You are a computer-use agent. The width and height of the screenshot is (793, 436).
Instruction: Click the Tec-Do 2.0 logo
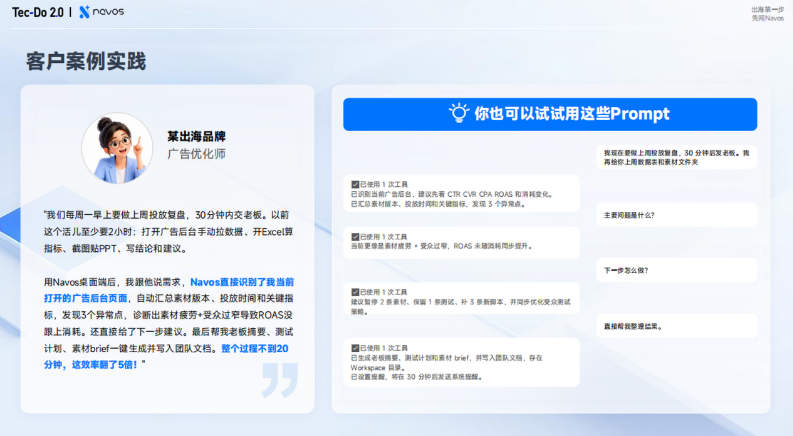tap(38, 12)
